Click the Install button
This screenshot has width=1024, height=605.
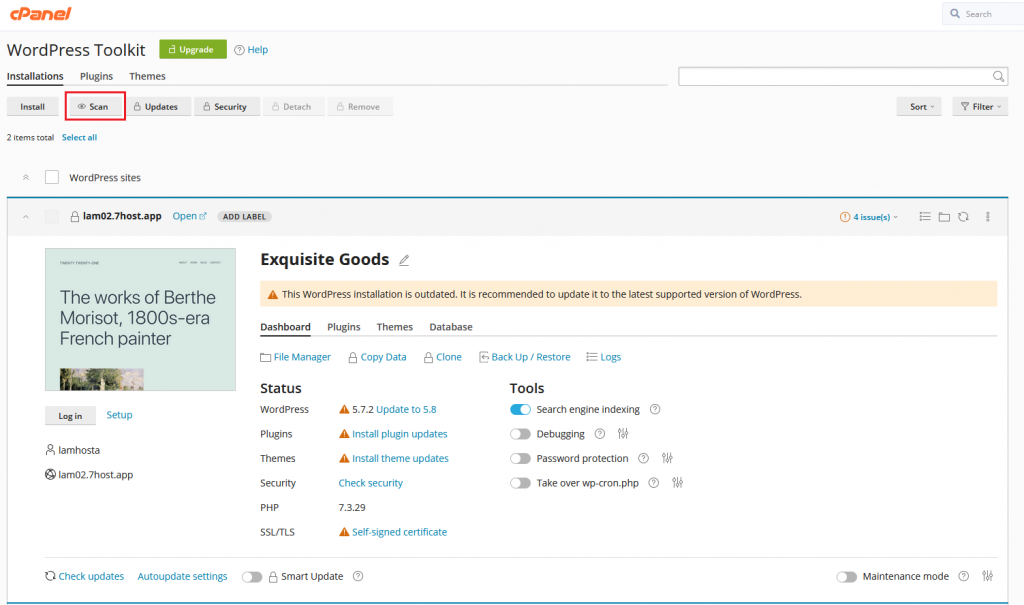[x=33, y=106]
